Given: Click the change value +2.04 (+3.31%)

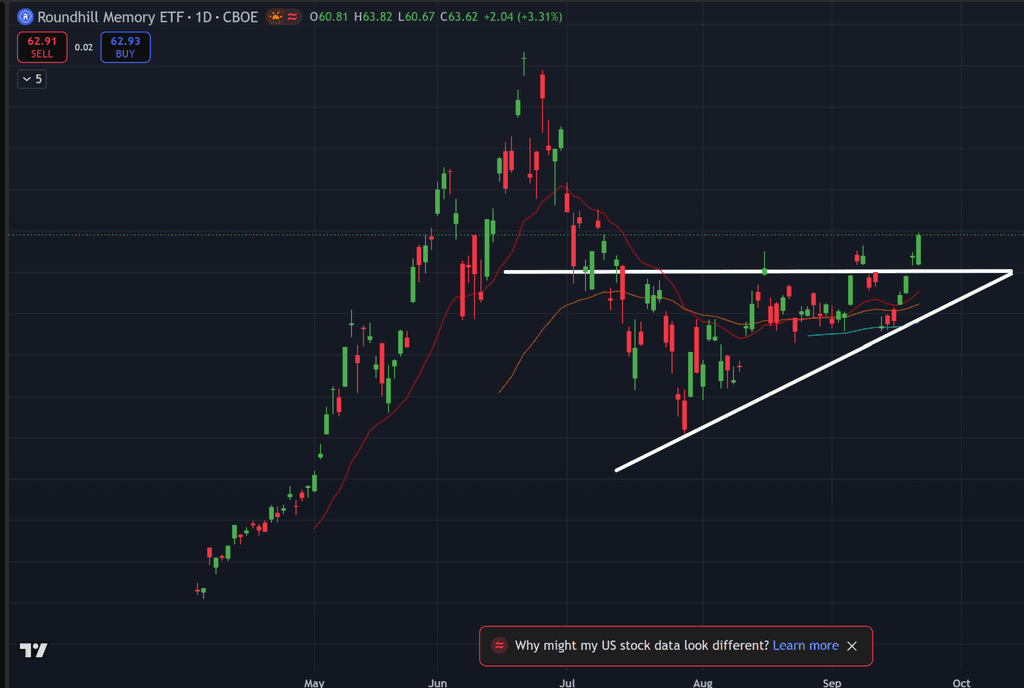Looking at the screenshot, I should click(x=522, y=16).
